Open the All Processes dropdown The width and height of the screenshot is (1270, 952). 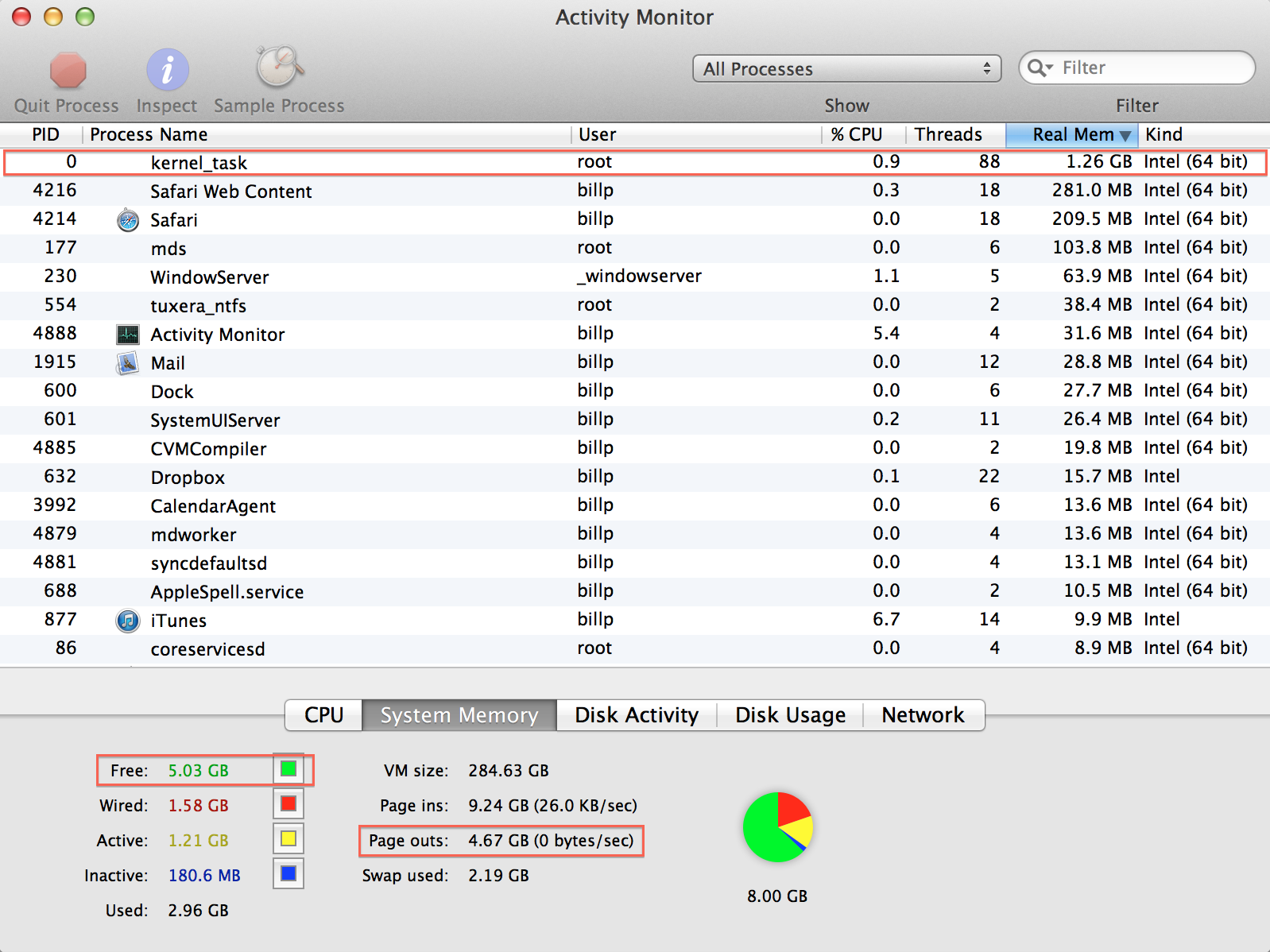[x=846, y=69]
